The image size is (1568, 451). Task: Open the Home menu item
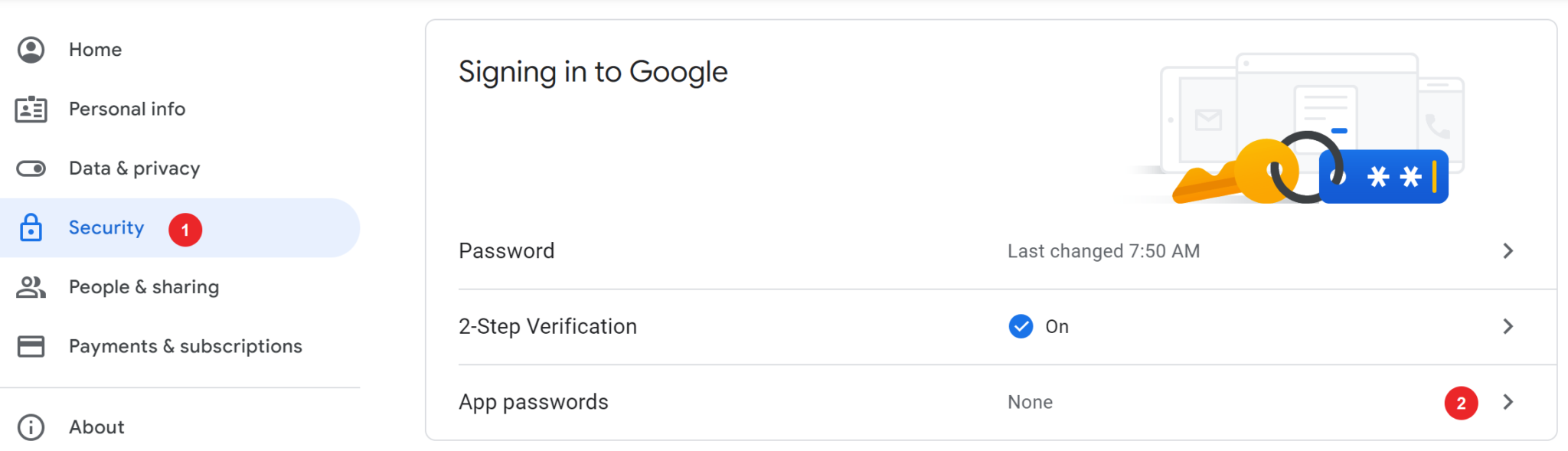point(95,50)
